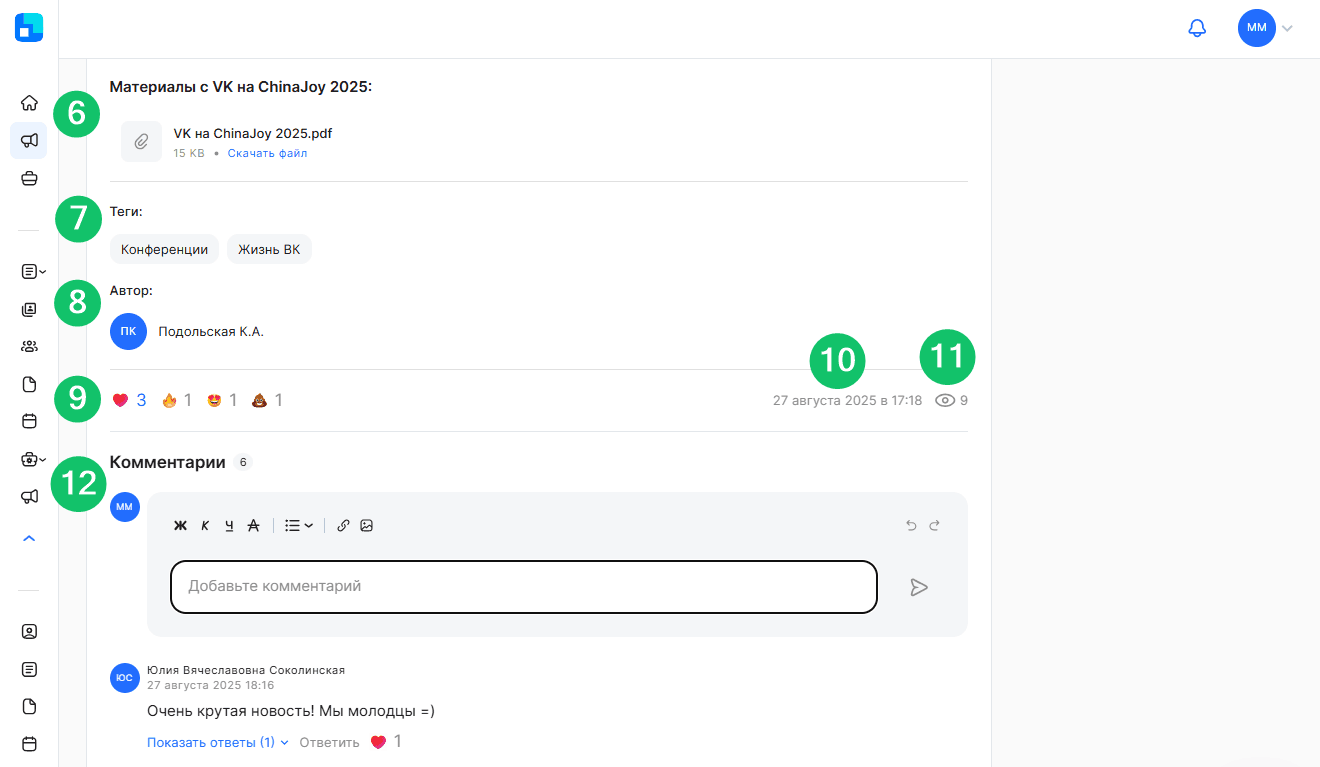This screenshot has width=1320, height=767.
Task: Undo last edit in comment editor
Action: [x=911, y=525]
